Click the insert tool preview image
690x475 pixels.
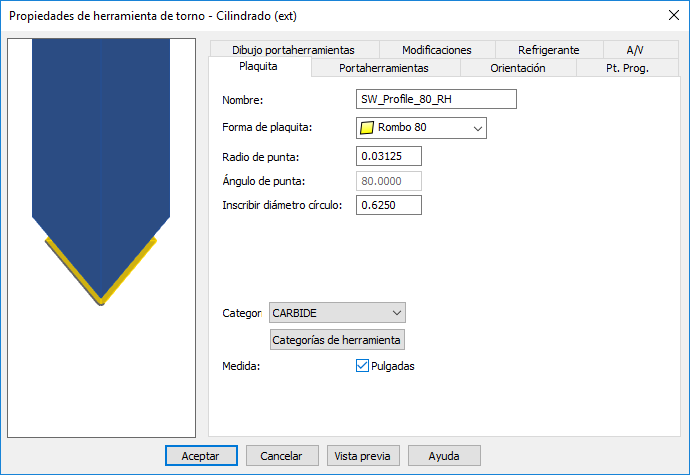101,238
